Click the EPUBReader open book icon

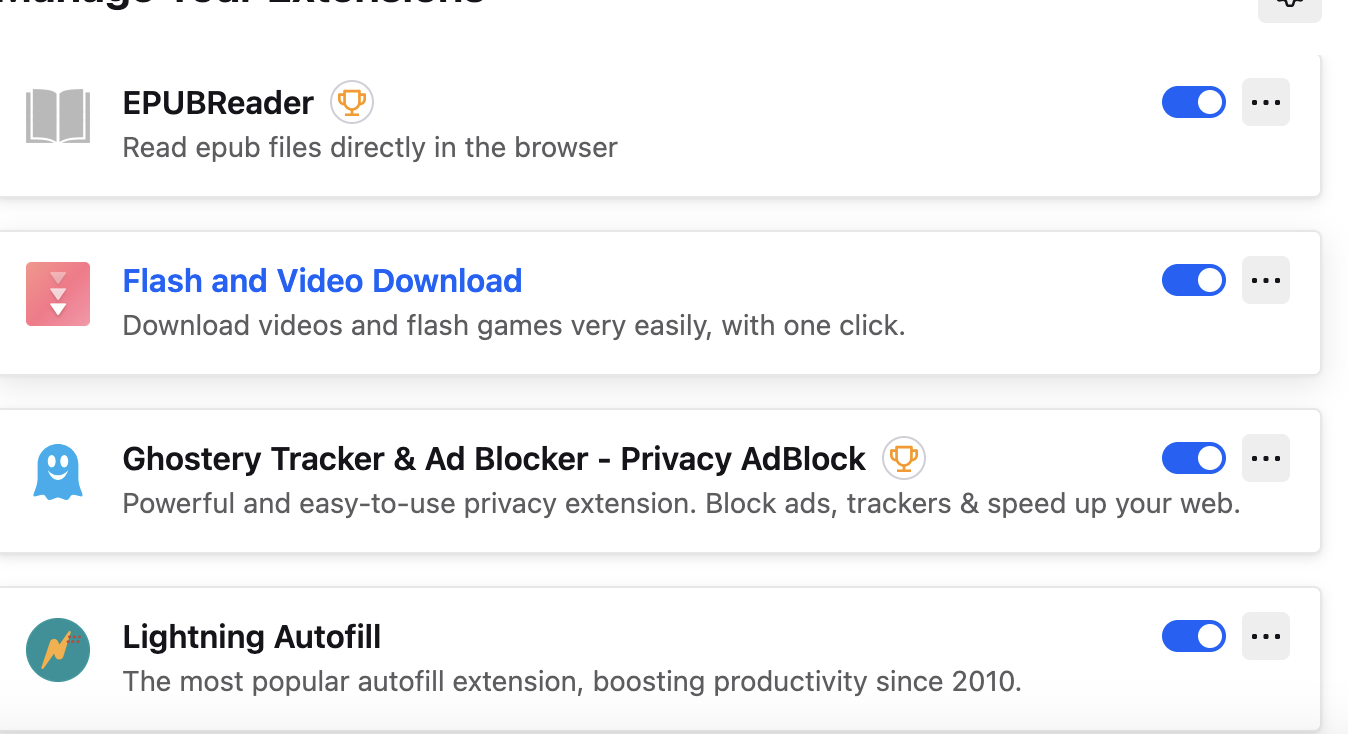[58, 116]
